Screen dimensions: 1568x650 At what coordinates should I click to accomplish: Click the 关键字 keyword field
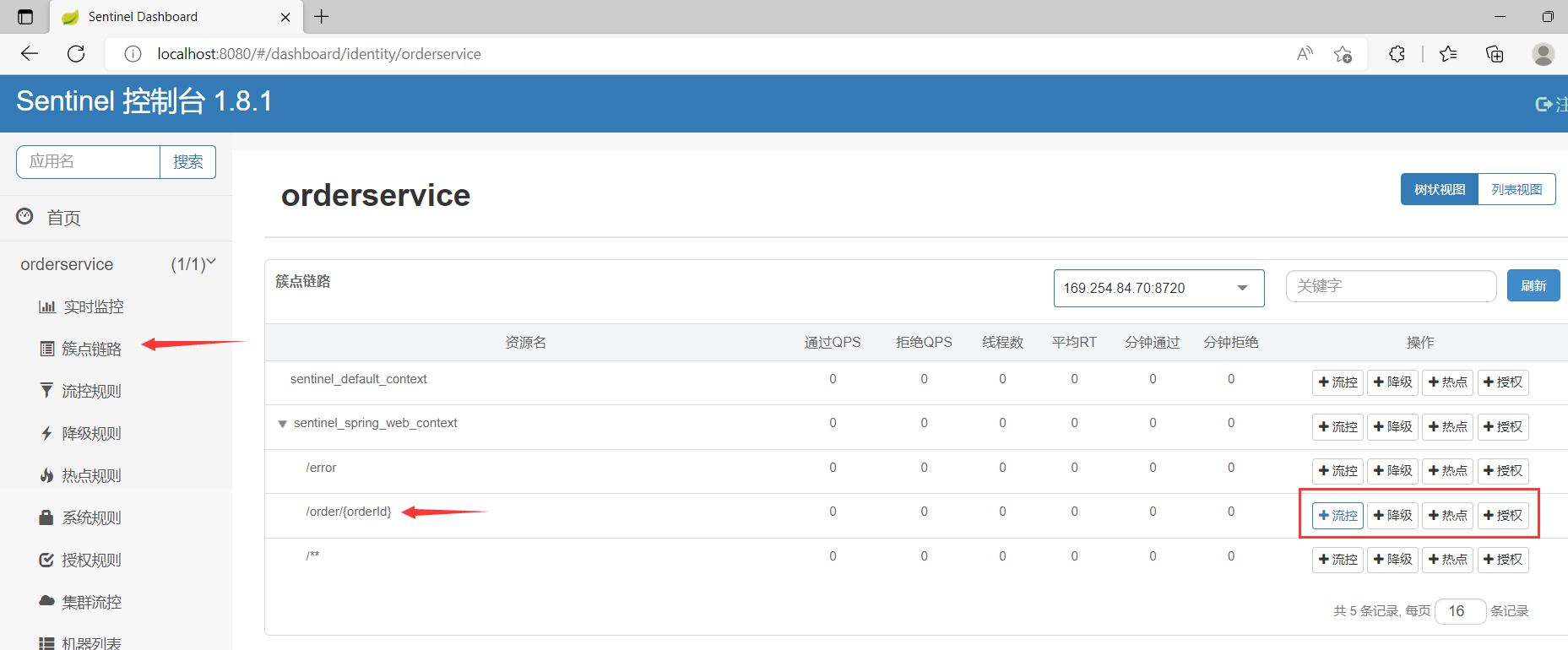(1391, 286)
